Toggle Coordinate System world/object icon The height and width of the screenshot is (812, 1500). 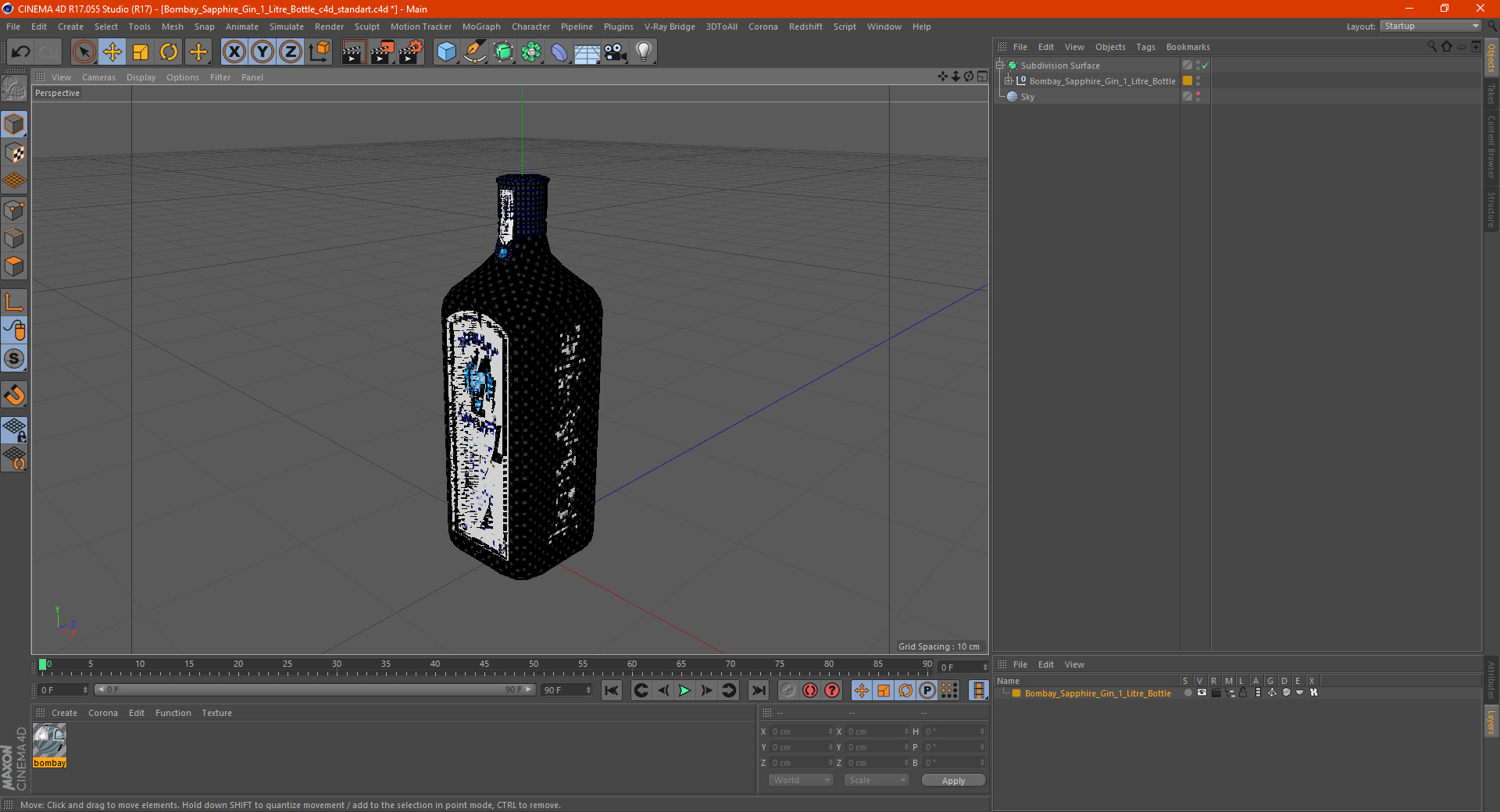(x=320, y=52)
